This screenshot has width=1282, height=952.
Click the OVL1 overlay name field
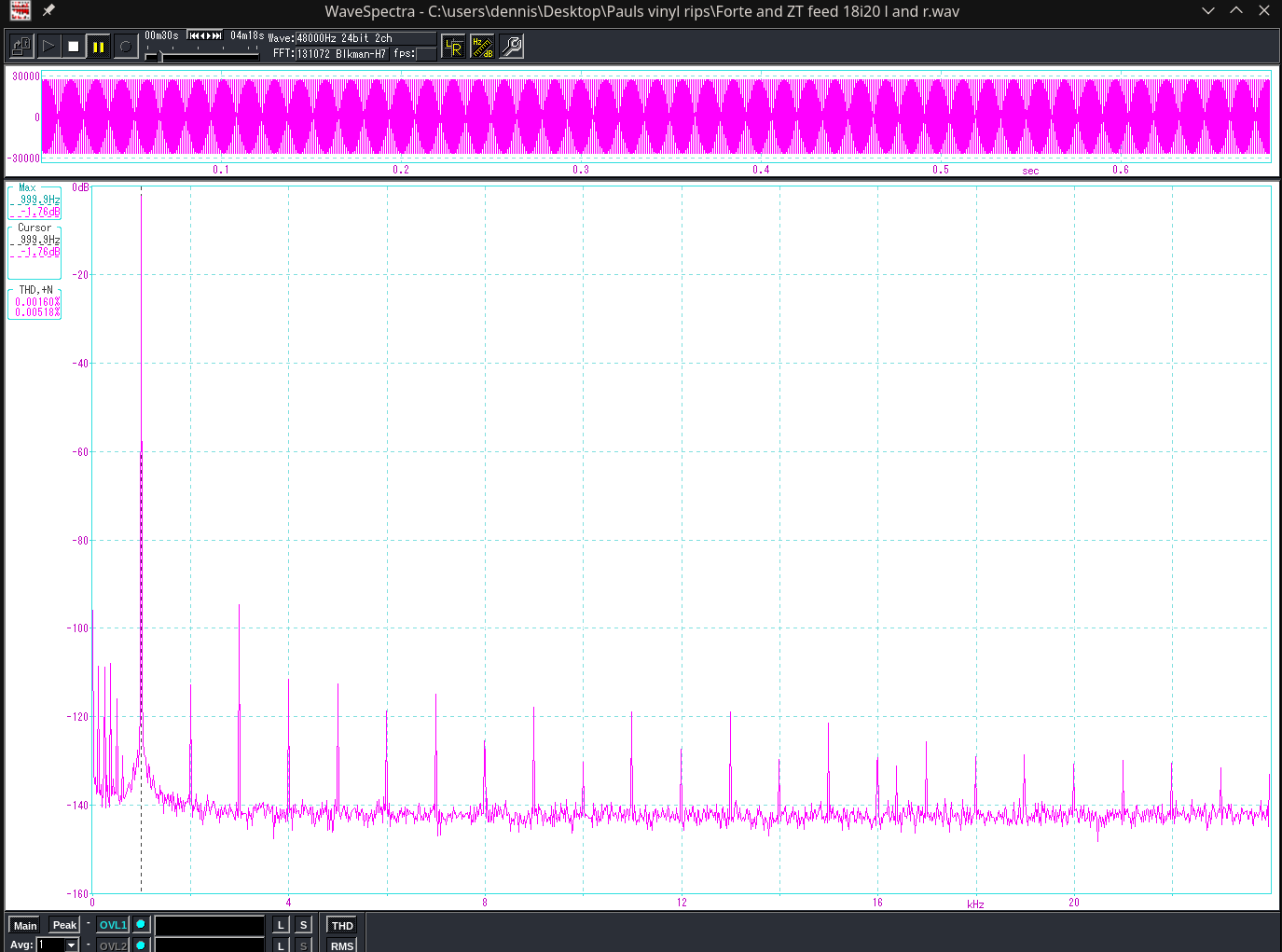click(x=210, y=925)
